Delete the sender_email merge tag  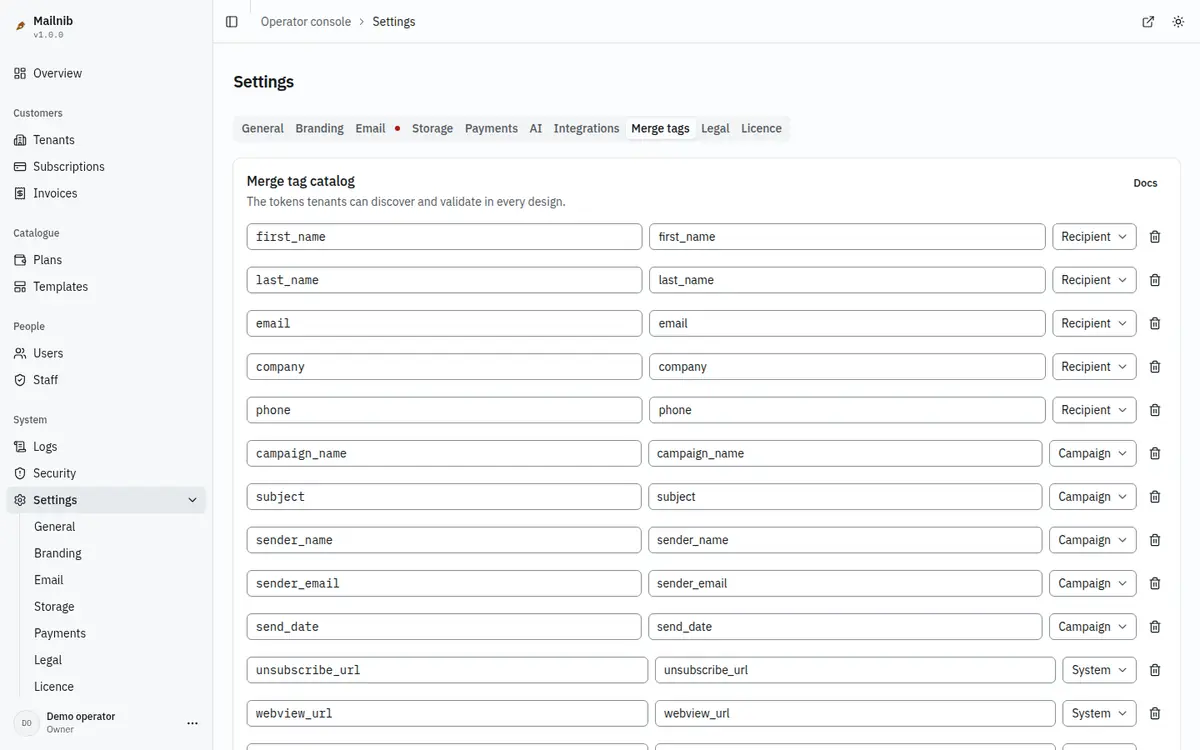click(1155, 583)
